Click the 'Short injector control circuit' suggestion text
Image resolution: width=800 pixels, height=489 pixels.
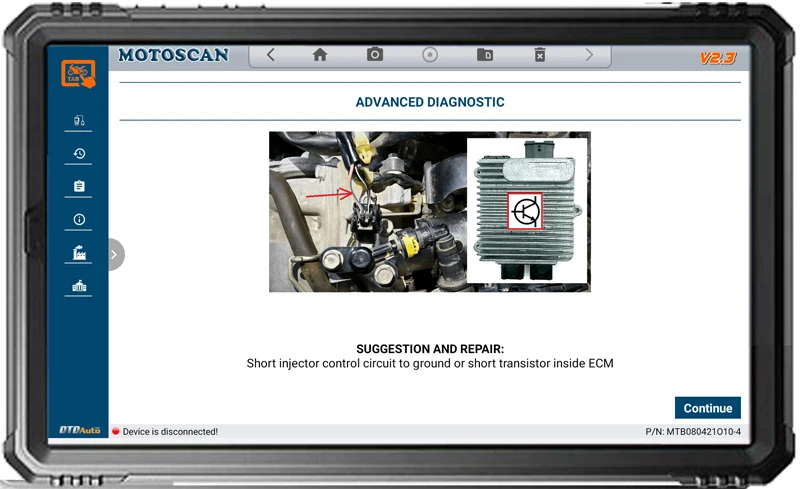pyautogui.click(x=430, y=363)
